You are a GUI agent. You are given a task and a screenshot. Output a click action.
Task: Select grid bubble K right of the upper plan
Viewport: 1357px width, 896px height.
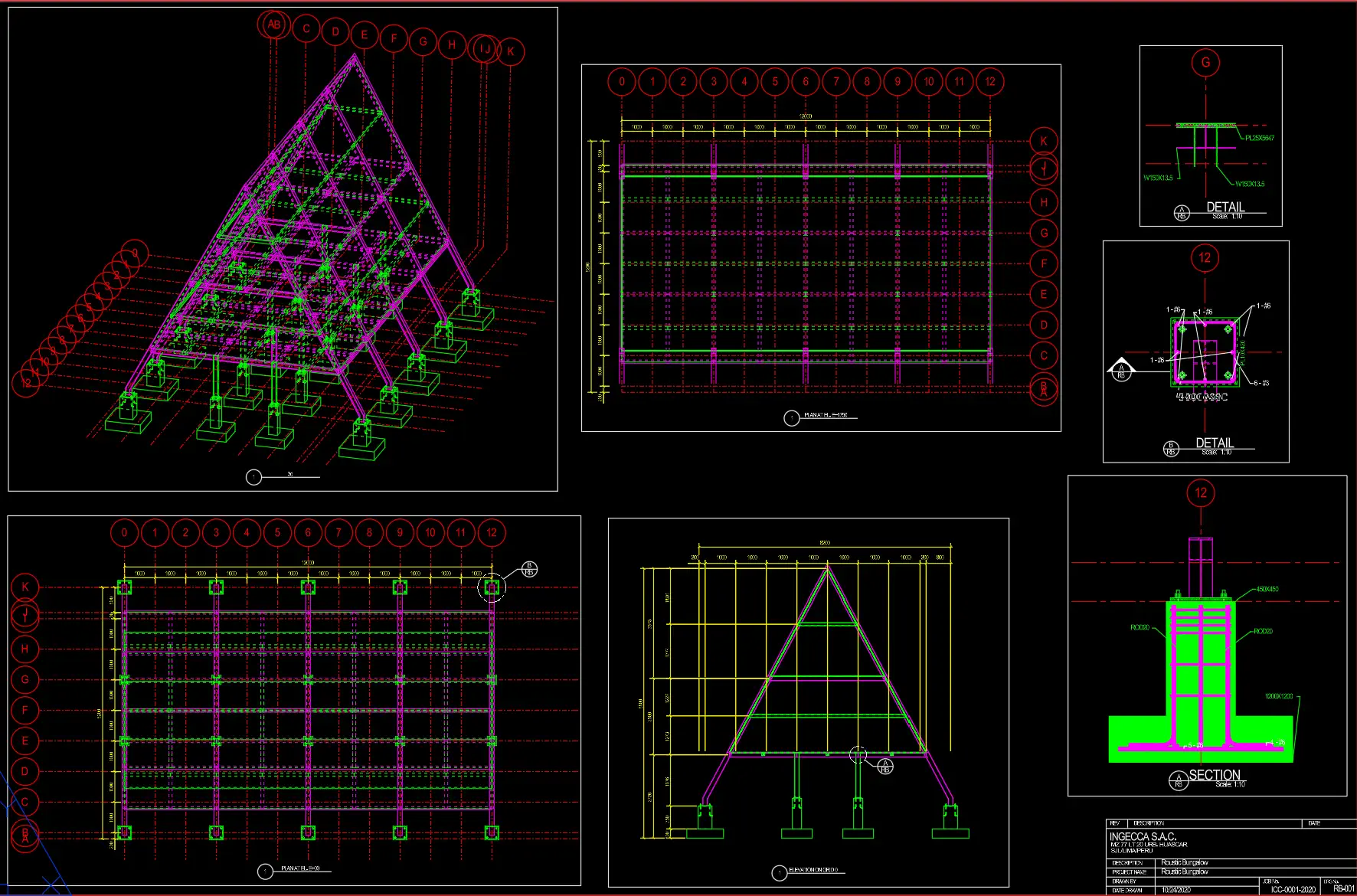[x=1044, y=141]
